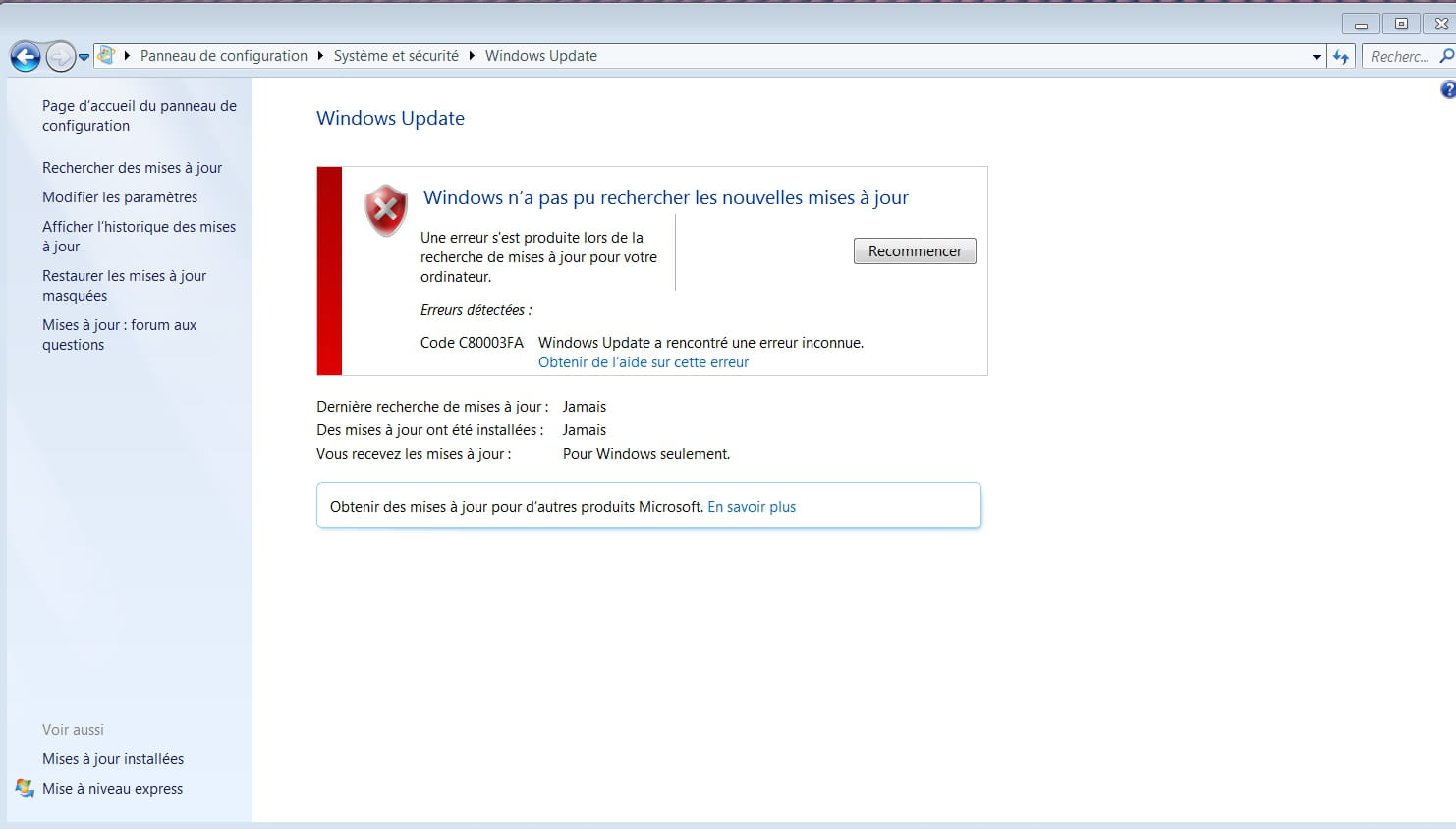This screenshot has width=1456, height=829.
Task: Click the Recommencer button
Action: coord(915,251)
